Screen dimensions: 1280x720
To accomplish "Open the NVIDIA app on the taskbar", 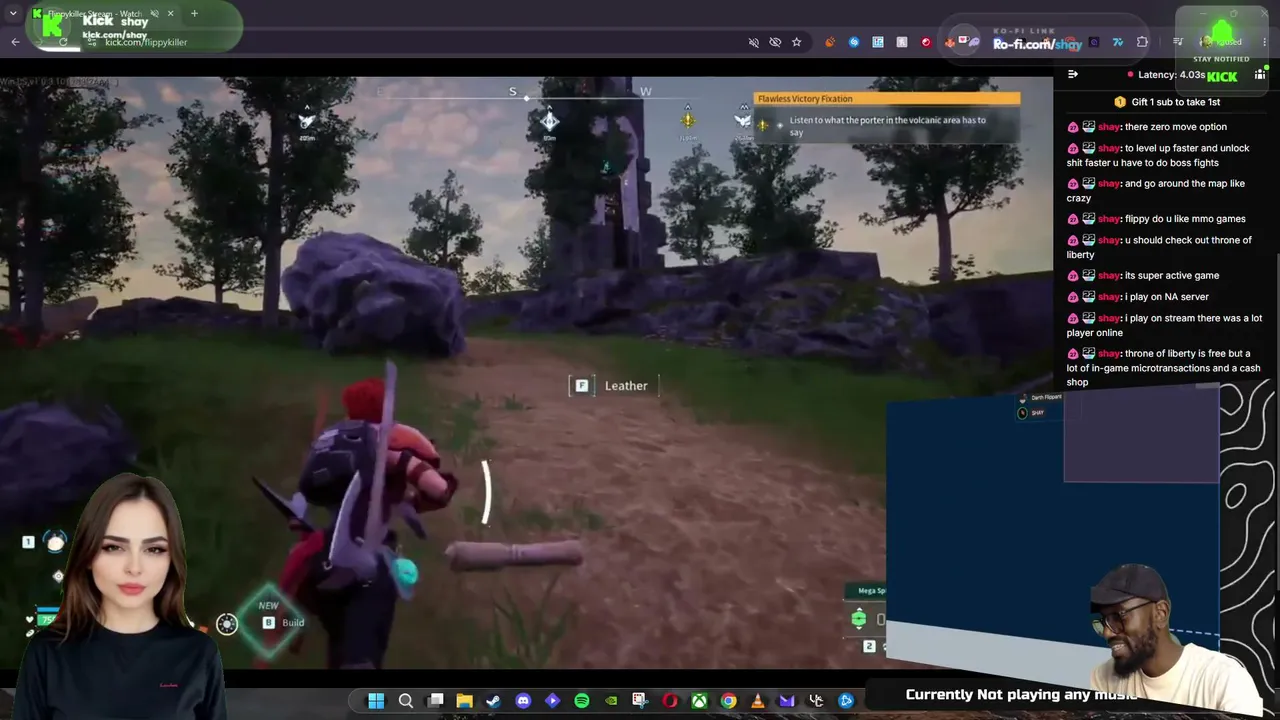I will (611, 701).
